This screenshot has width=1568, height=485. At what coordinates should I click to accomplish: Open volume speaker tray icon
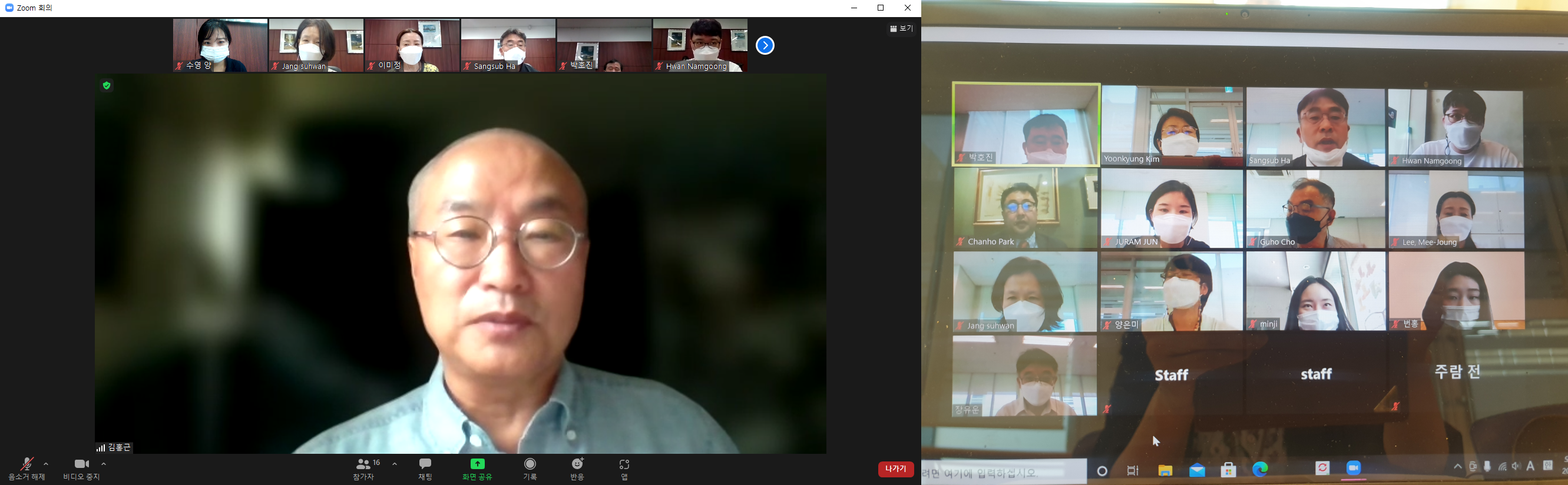pyautogui.click(x=1516, y=466)
